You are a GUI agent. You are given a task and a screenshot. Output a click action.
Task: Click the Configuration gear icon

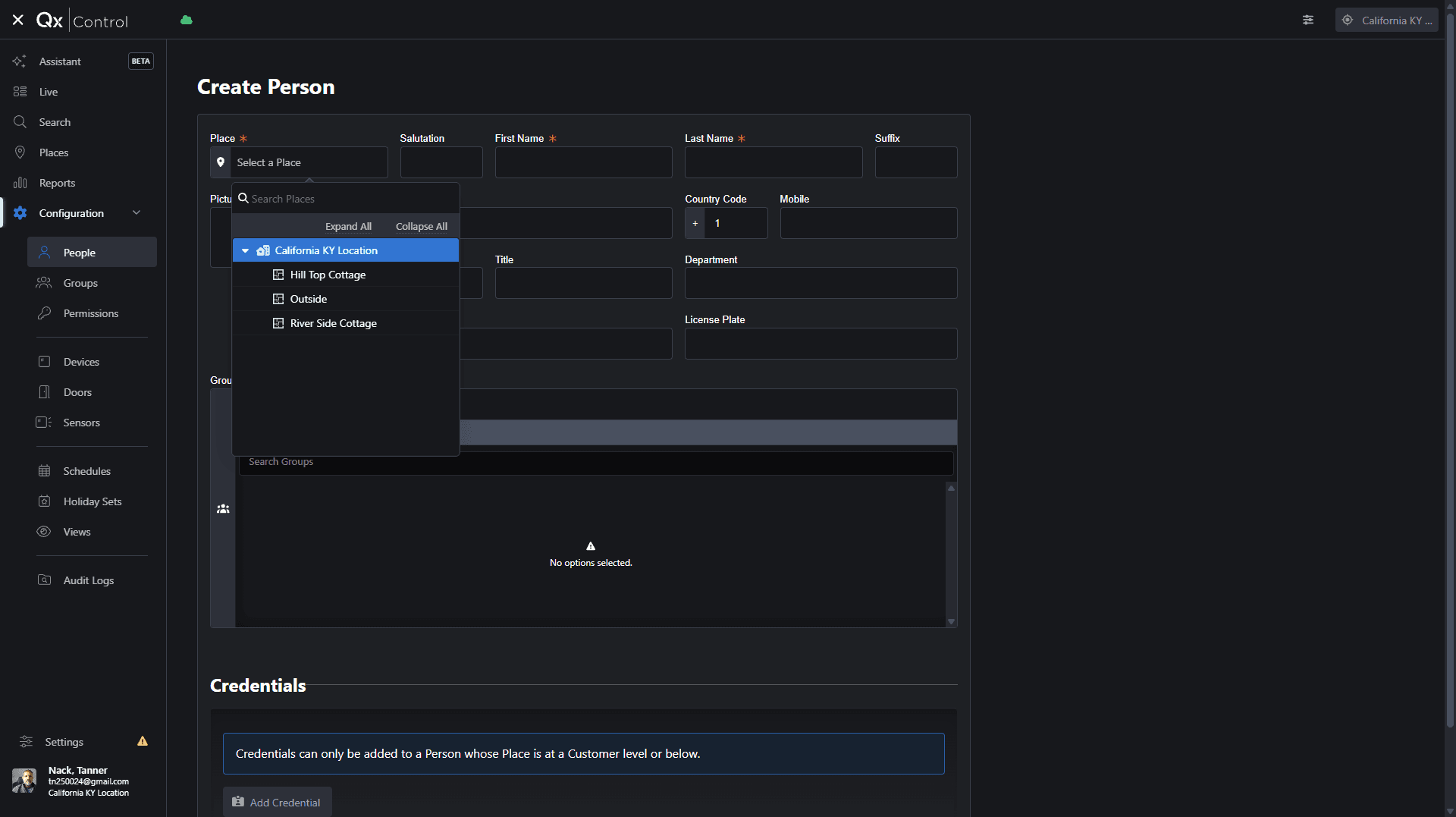20,213
